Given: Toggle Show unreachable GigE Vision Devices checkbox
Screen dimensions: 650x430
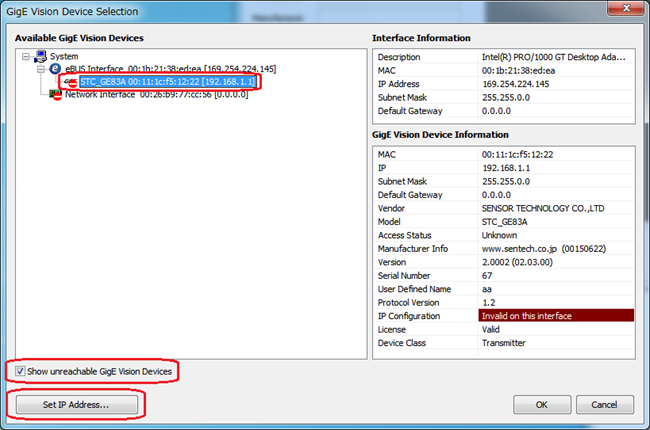Looking at the screenshot, I should tap(22, 371).
